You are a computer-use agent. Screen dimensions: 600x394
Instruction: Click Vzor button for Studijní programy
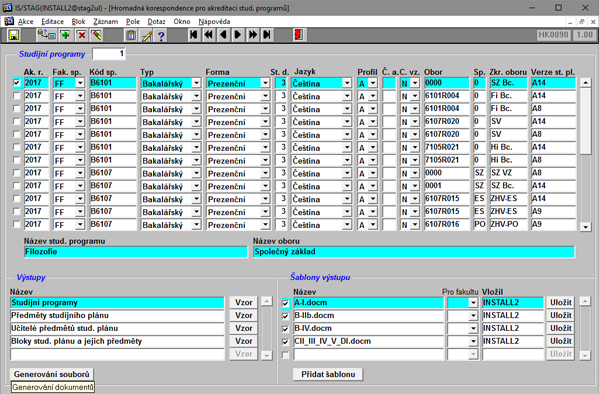tap(244, 303)
